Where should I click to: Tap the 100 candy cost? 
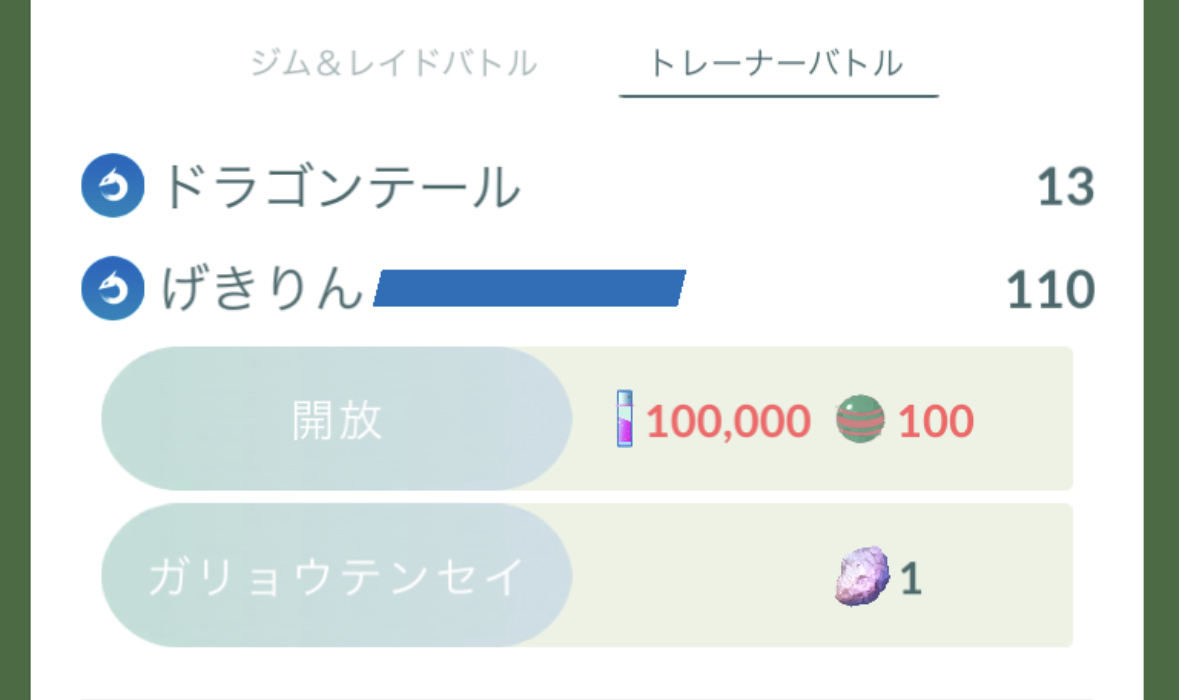[936, 421]
